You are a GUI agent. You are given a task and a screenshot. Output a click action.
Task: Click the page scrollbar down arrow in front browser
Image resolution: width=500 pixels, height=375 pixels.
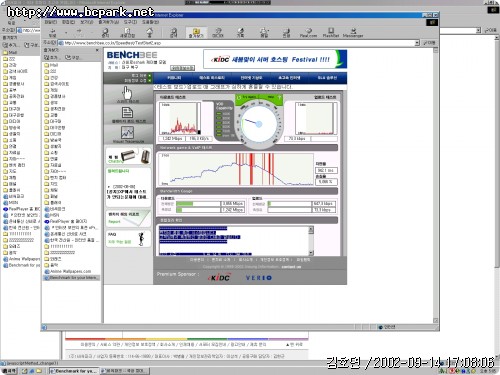(435, 320)
